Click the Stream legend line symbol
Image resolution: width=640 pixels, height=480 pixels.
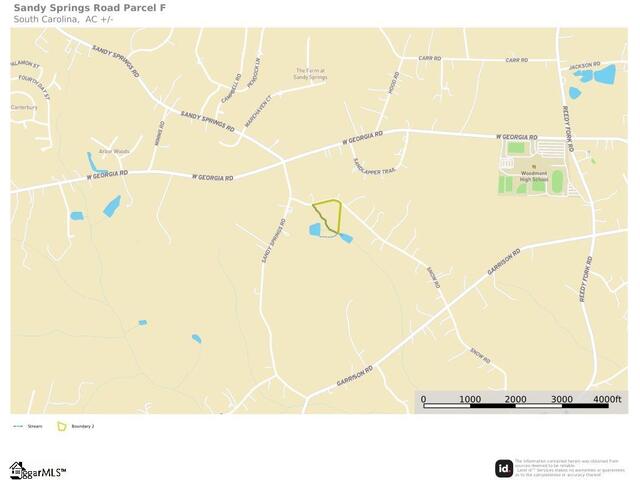click(x=18, y=426)
